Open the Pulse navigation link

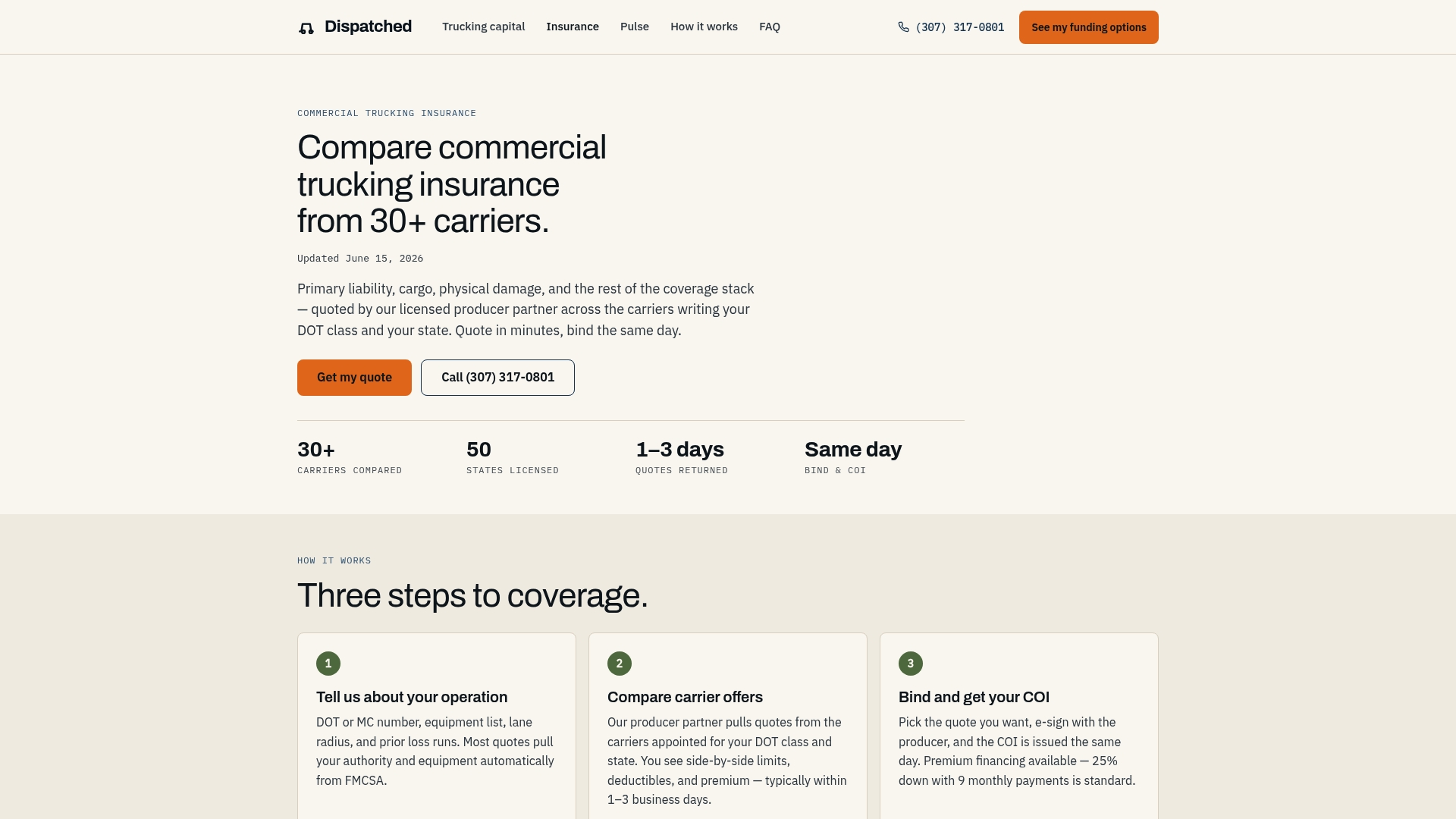pyautogui.click(x=635, y=27)
